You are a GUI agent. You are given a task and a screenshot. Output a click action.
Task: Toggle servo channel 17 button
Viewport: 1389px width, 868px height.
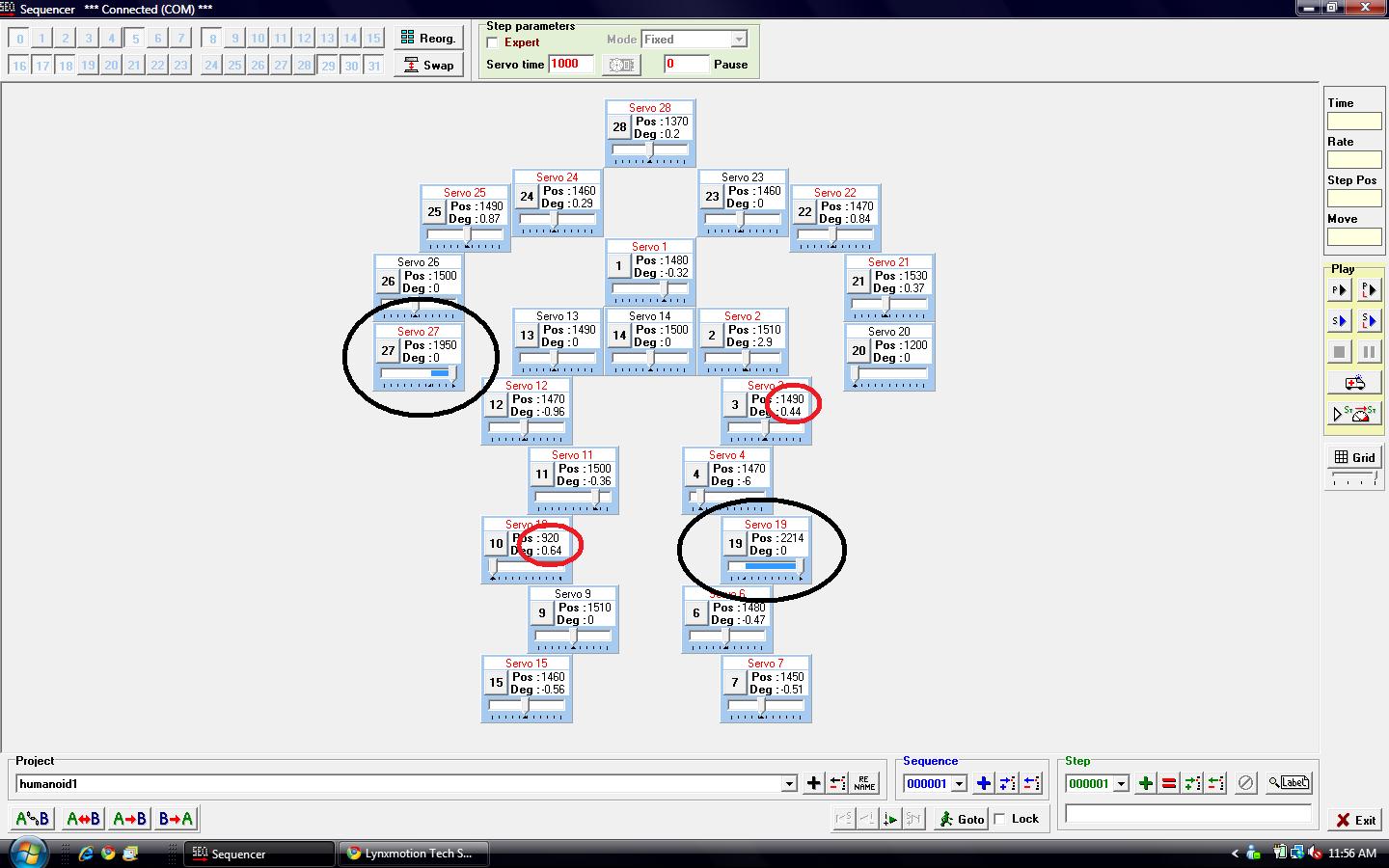click(41, 66)
